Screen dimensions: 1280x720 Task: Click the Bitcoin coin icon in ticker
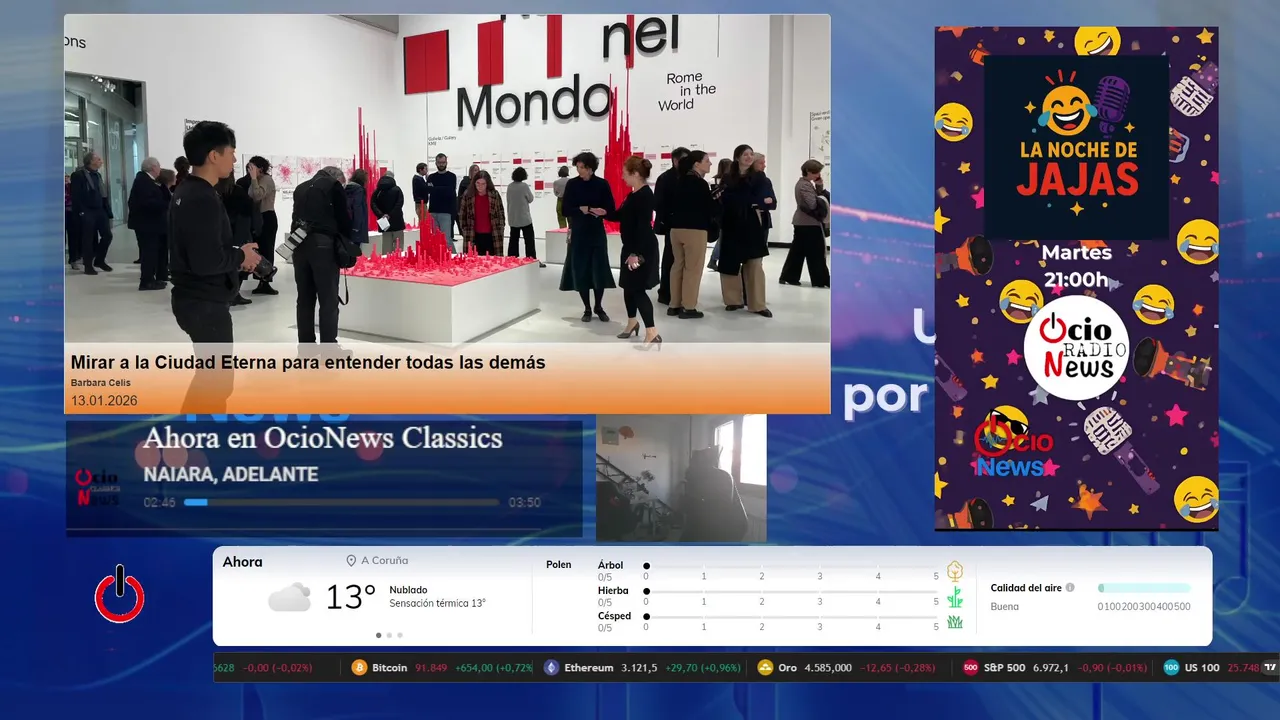click(x=360, y=667)
